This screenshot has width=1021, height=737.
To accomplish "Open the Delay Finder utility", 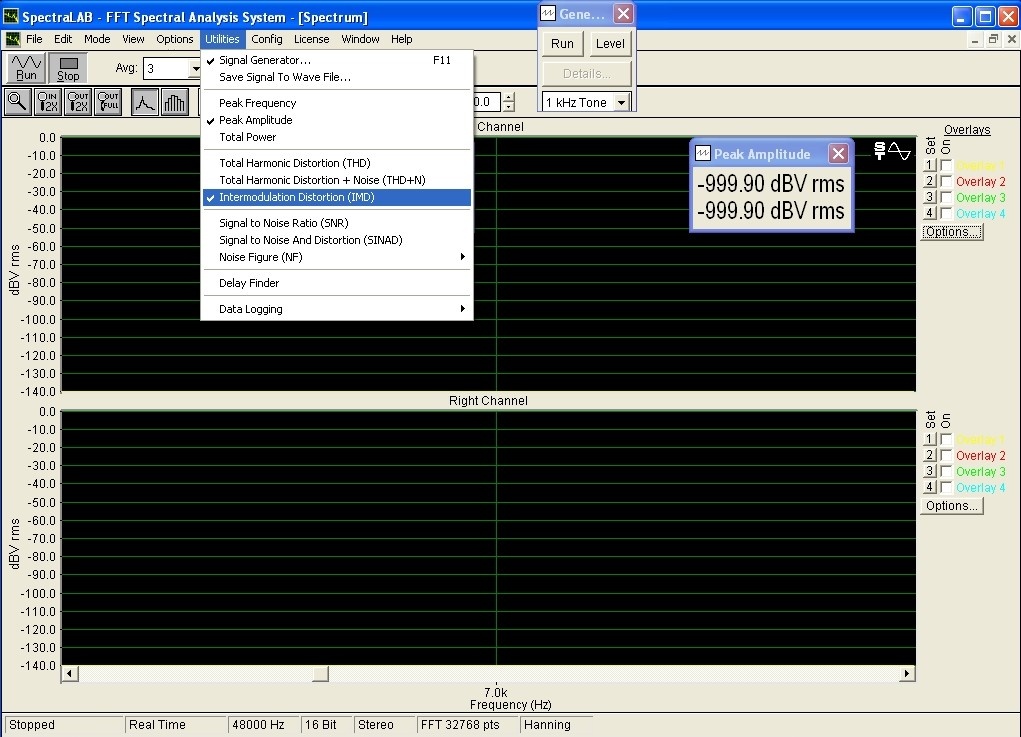I will [337, 283].
